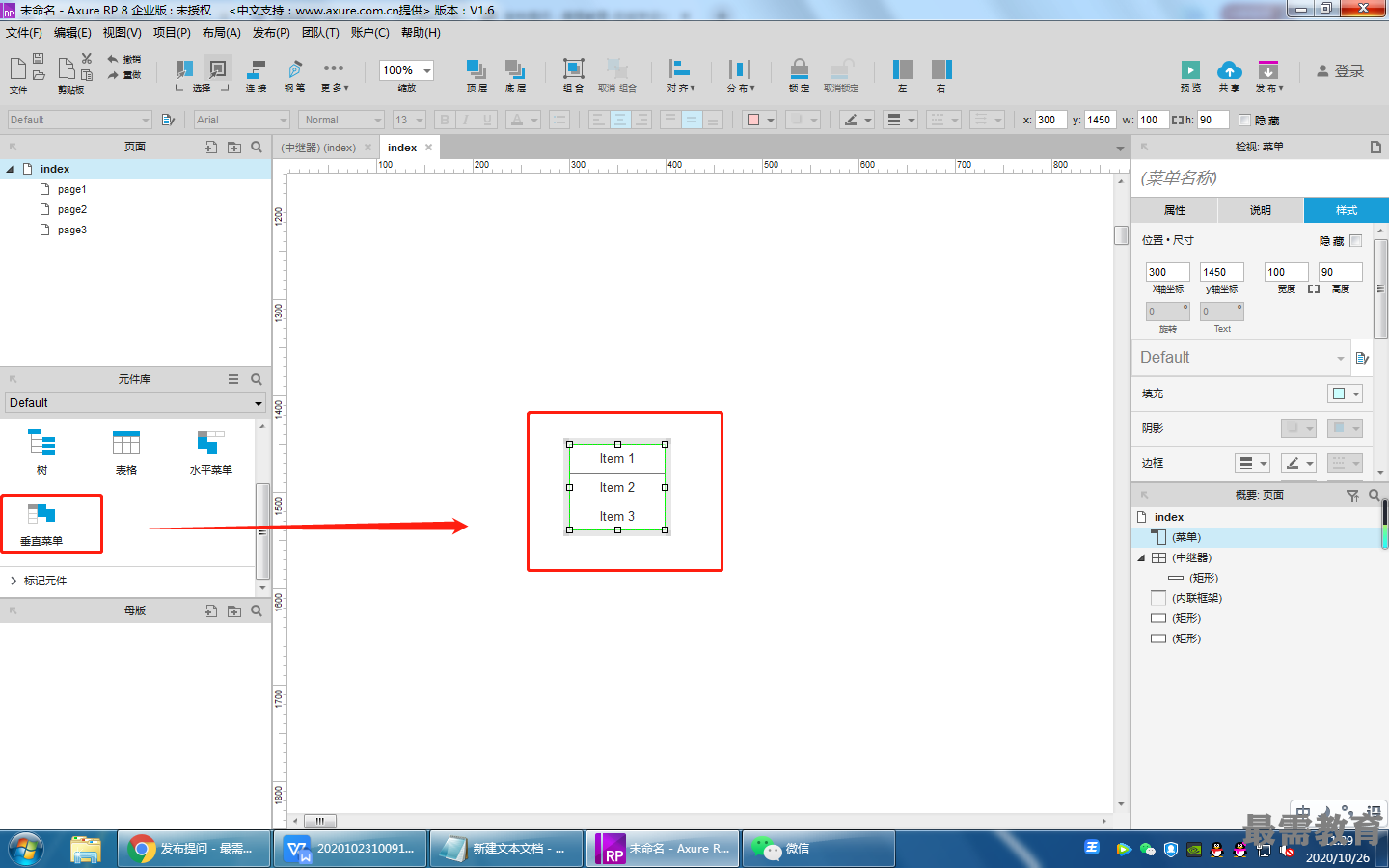Open the 布局(A) menu

[221, 33]
